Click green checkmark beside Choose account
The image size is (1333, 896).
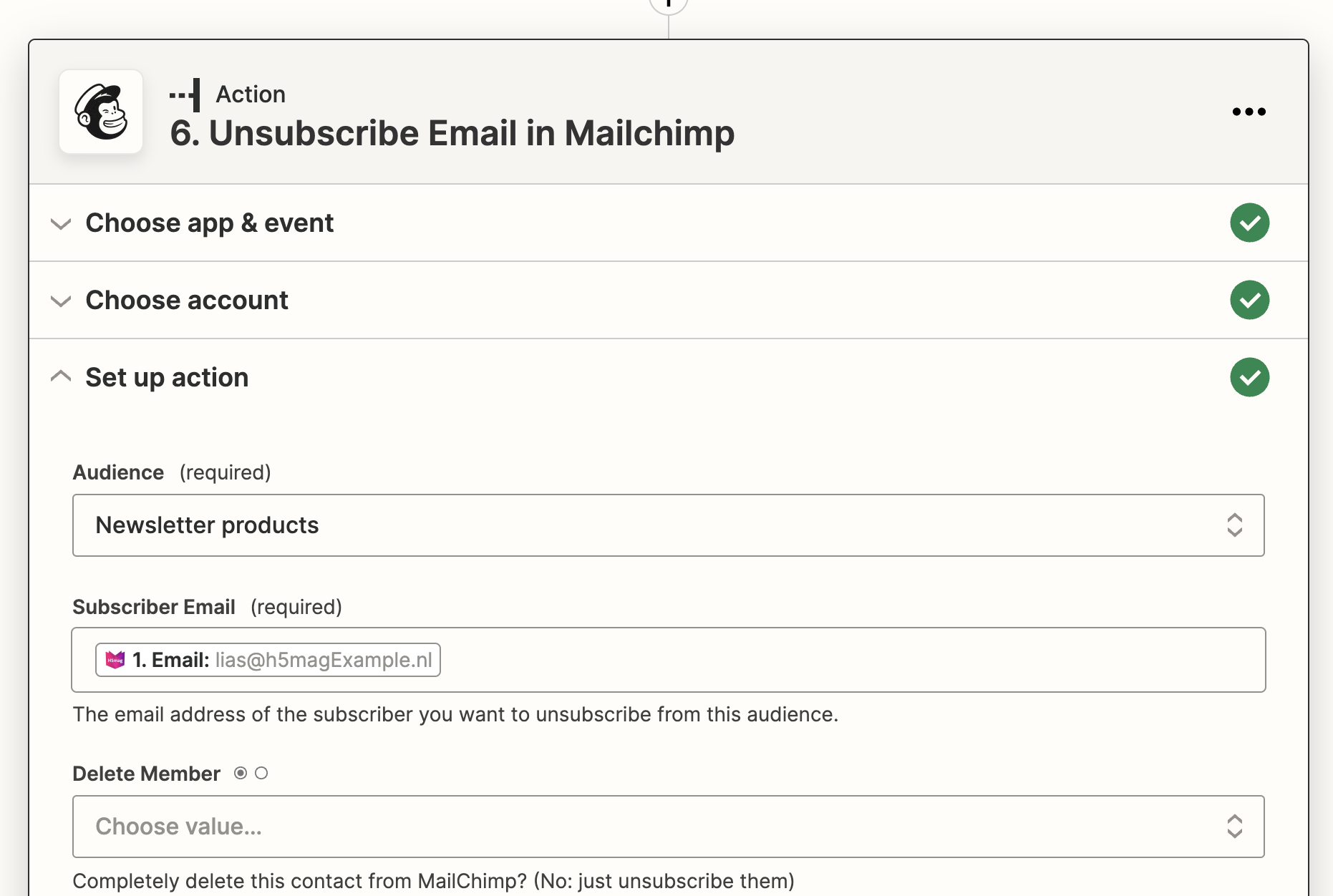1249,301
